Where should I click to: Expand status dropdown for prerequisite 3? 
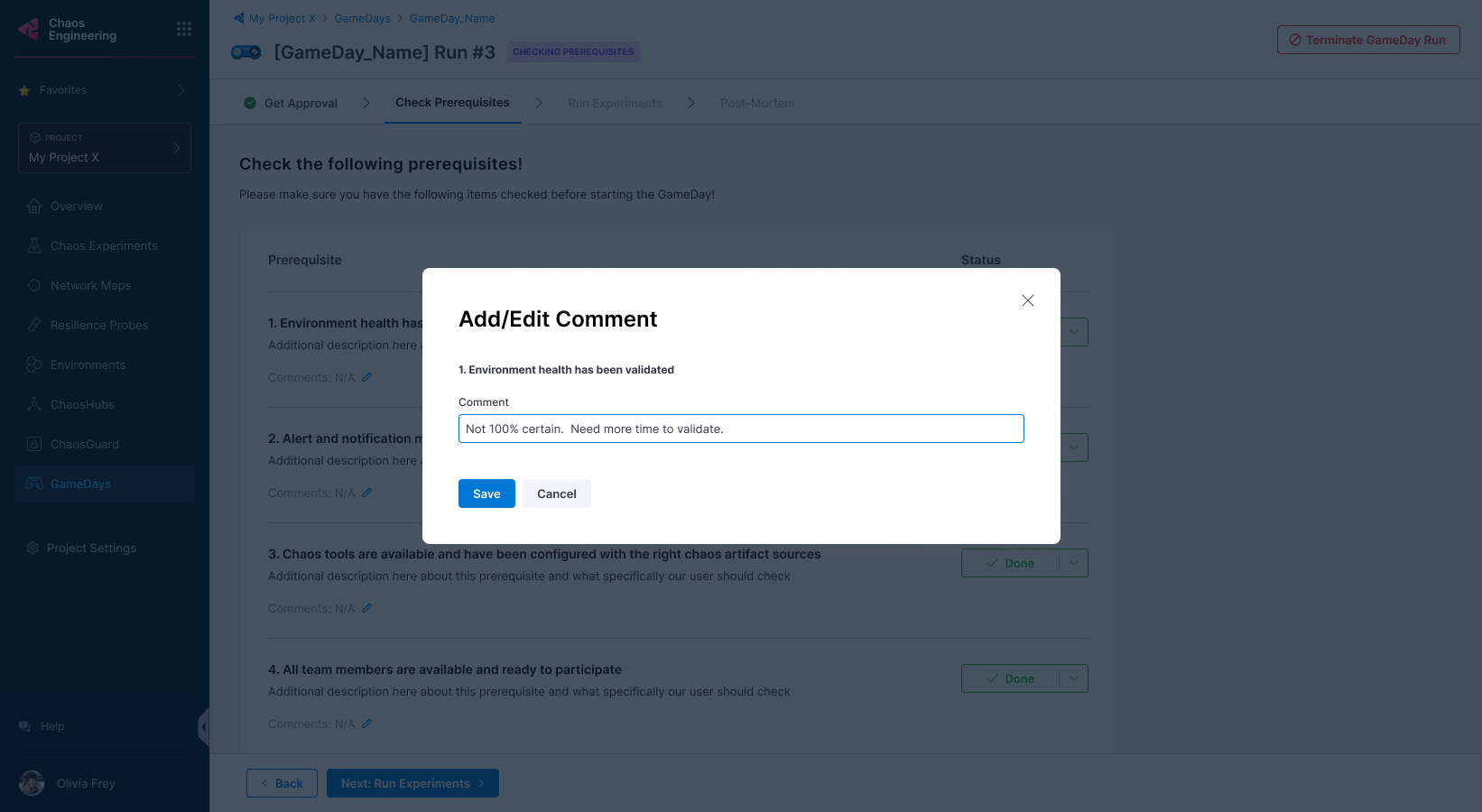pyautogui.click(x=1074, y=563)
